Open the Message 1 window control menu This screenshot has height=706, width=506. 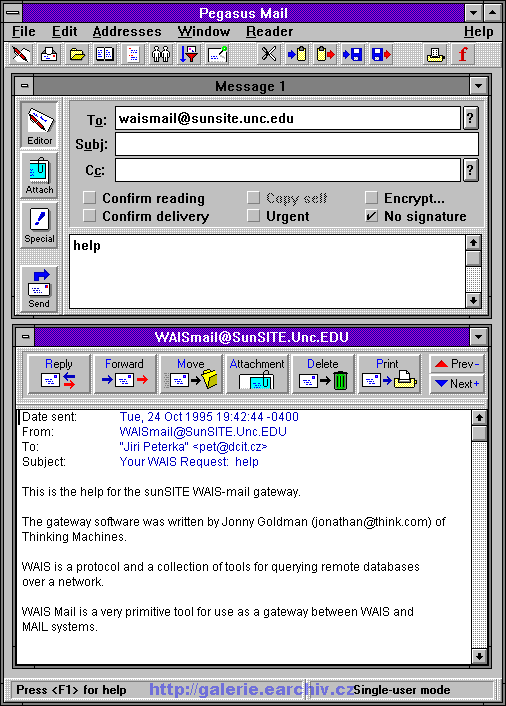click(x=25, y=85)
